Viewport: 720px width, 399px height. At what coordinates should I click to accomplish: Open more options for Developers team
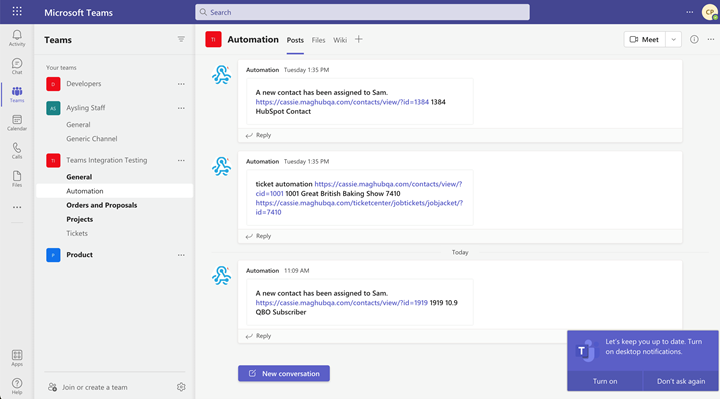coord(181,84)
